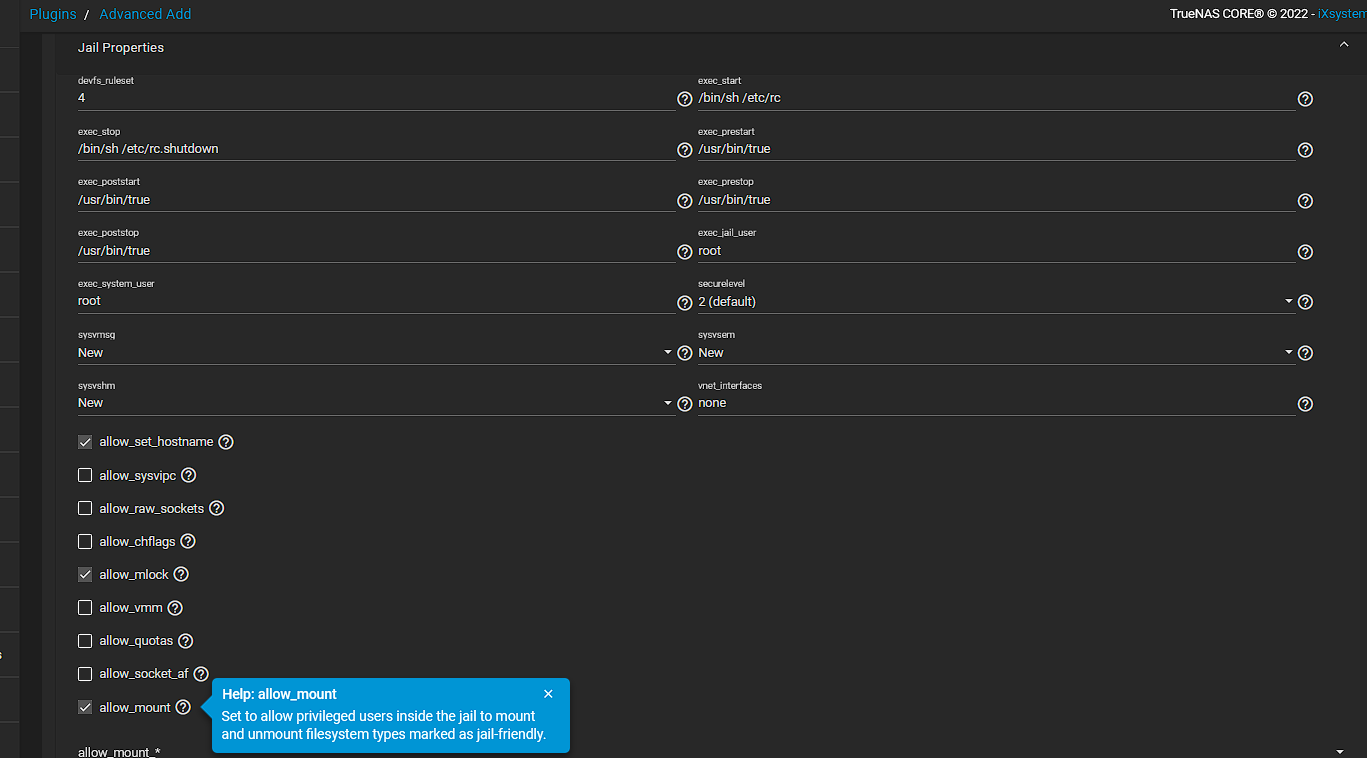Viewport: 1367px width, 758px height.
Task: Click exec_system_user input field
Action: point(376,301)
